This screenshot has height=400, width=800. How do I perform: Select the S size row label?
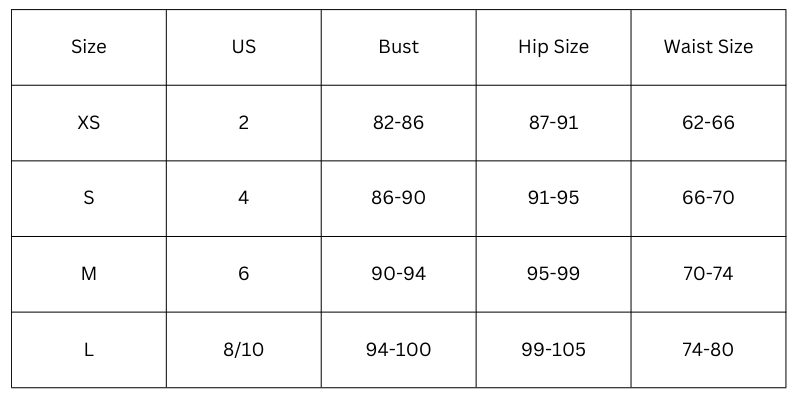coord(89,198)
